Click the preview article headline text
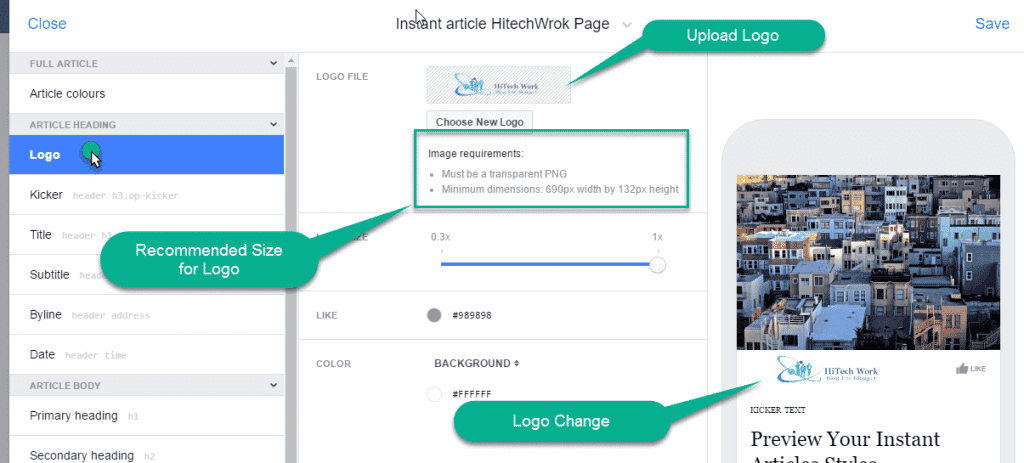1024x463 pixels. [x=845, y=447]
